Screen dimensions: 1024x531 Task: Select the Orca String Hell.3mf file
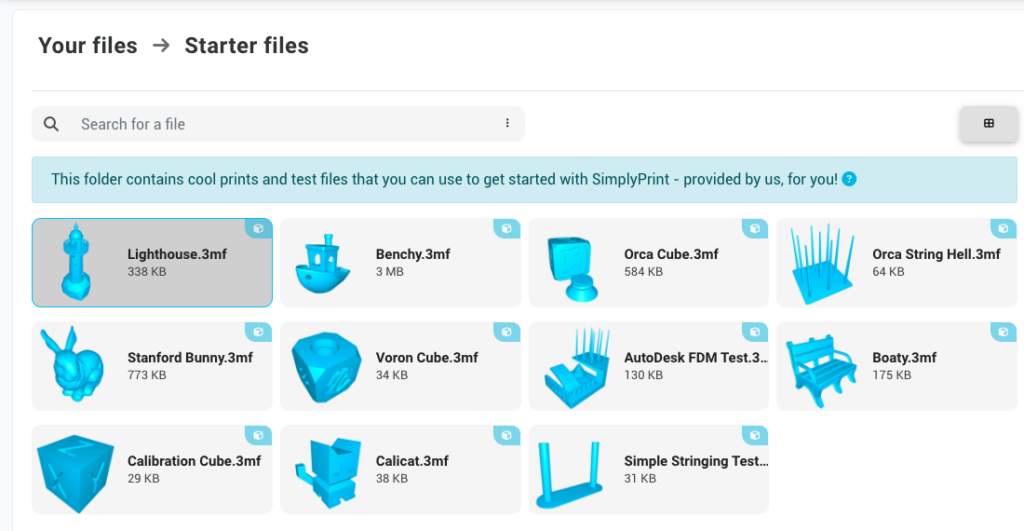936,254
